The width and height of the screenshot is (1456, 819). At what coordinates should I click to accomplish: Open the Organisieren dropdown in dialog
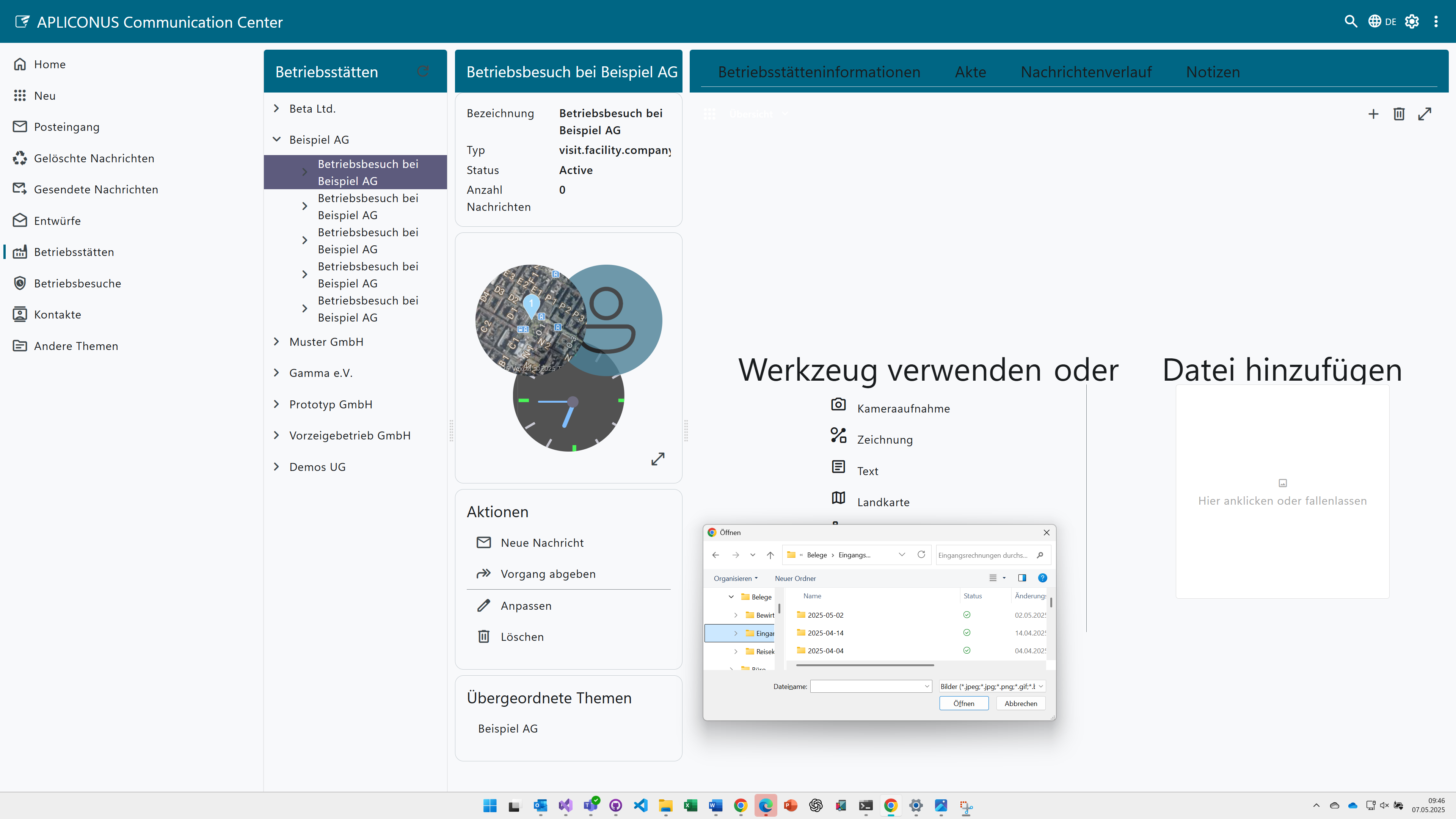[x=735, y=578]
